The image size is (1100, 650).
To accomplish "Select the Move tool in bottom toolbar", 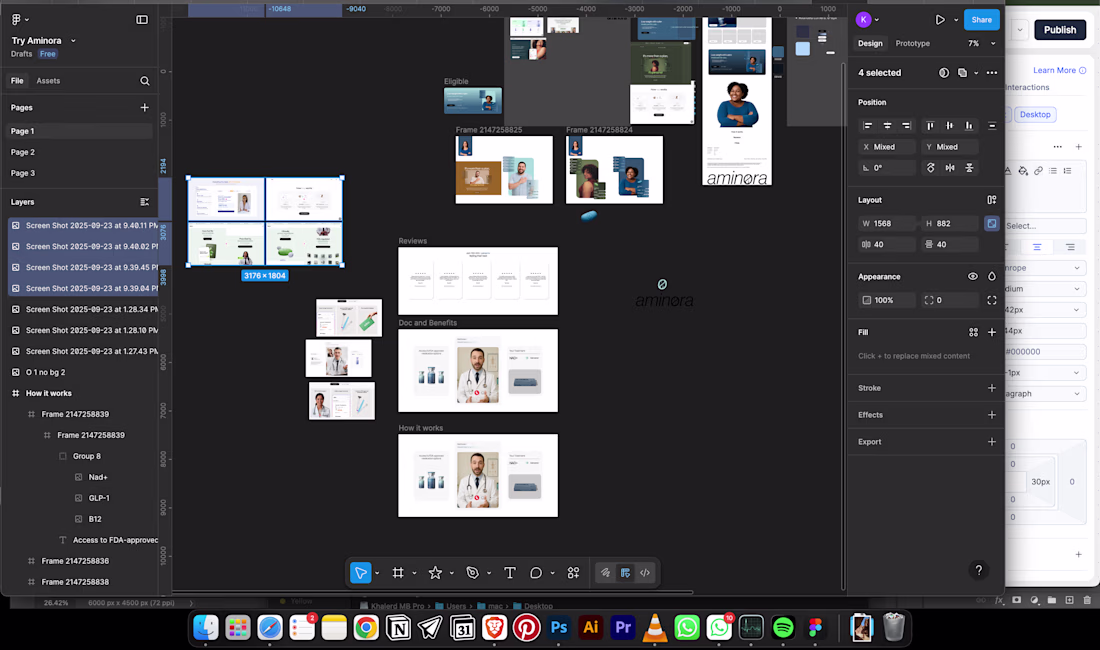I will [x=361, y=573].
